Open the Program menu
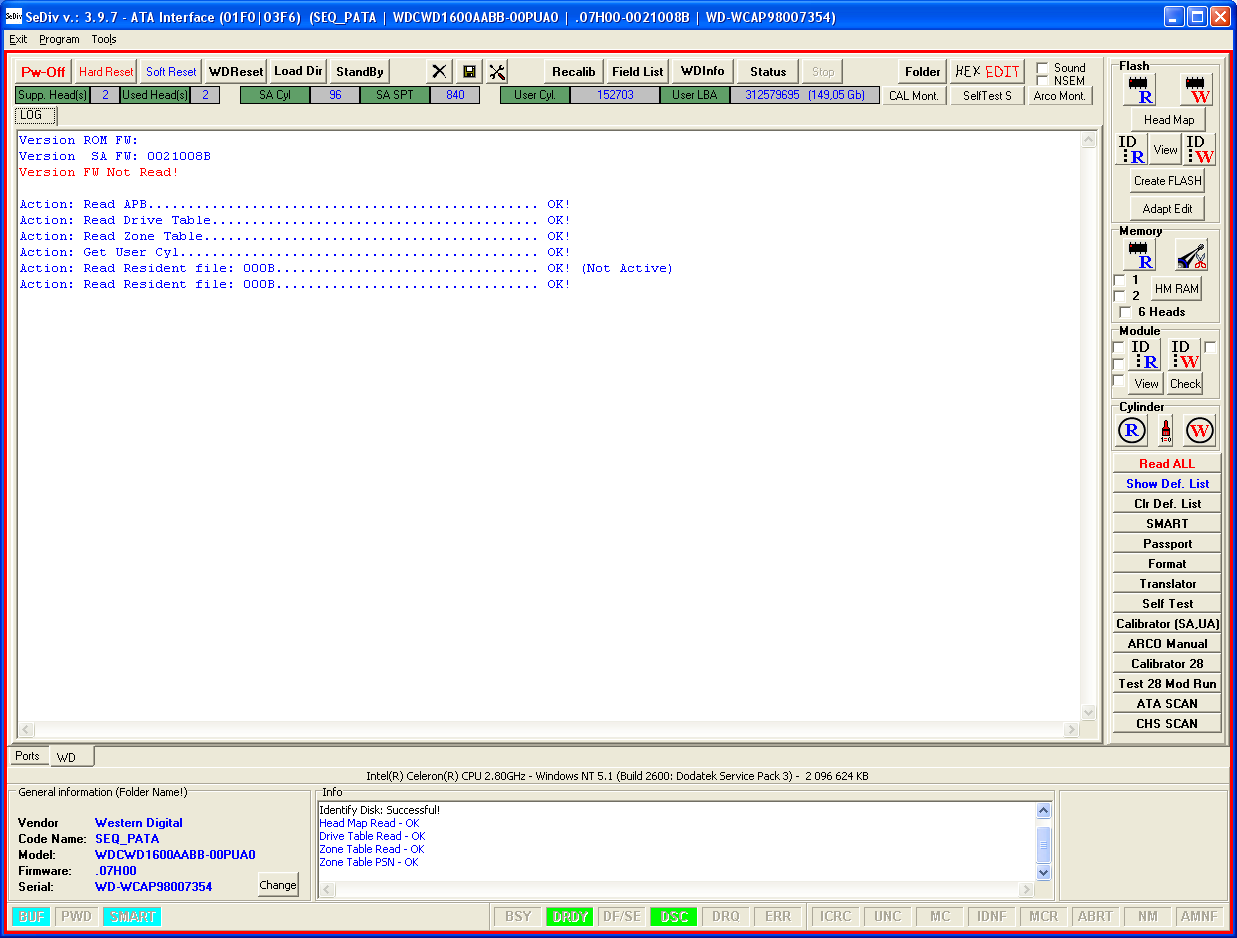 [x=59, y=39]
